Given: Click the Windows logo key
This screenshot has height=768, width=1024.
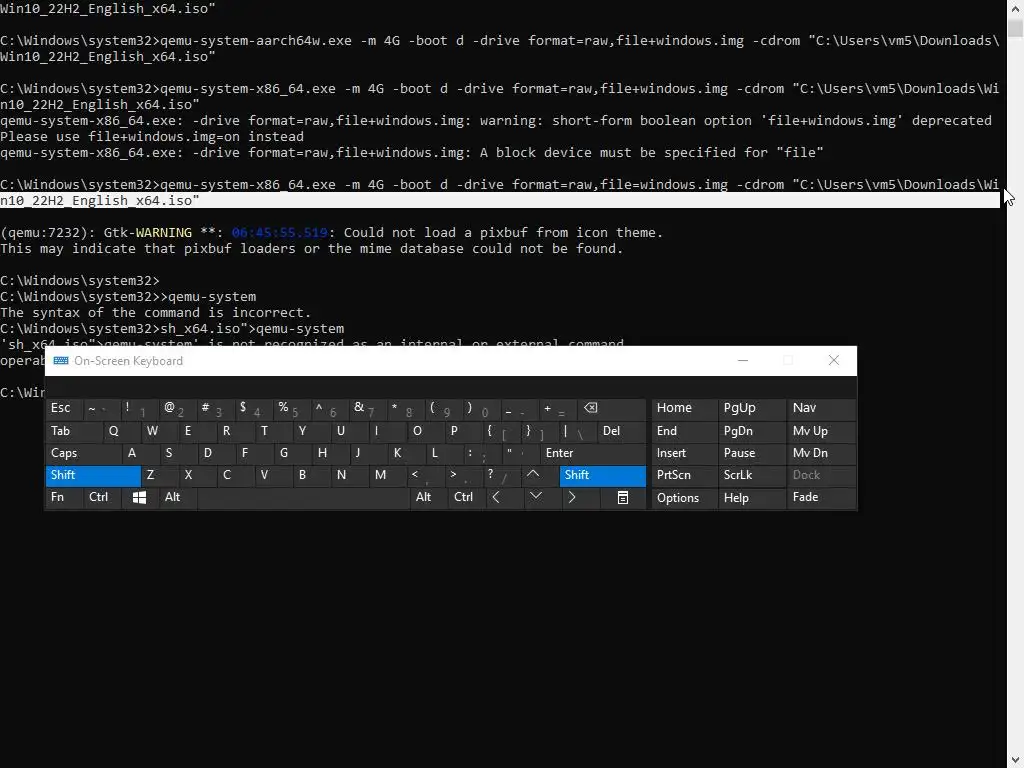Looking at the screenshot, I should (139, 498).
